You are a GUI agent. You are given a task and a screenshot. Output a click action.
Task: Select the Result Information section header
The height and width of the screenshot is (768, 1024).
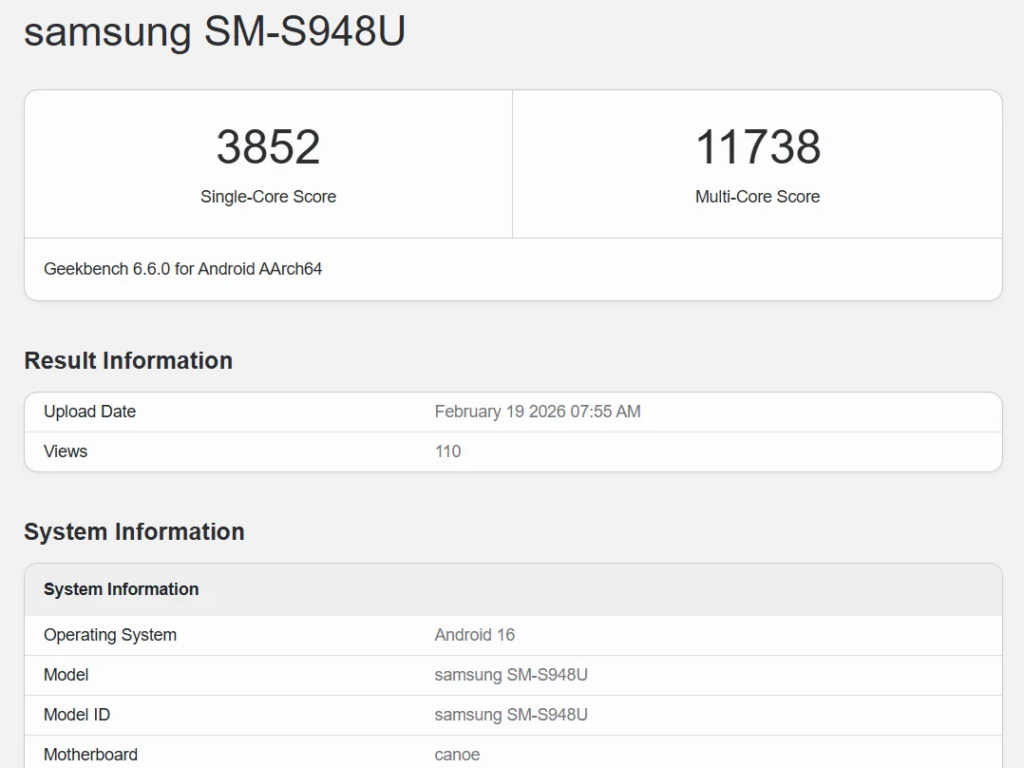(128, 361)
